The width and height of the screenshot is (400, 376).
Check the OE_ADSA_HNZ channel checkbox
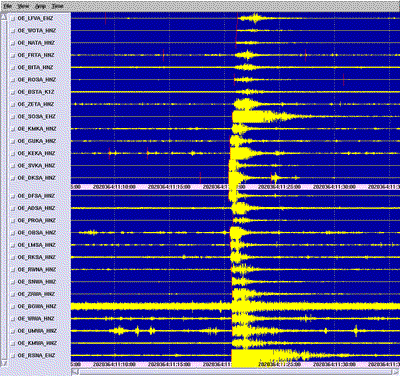tap(13, 208)
